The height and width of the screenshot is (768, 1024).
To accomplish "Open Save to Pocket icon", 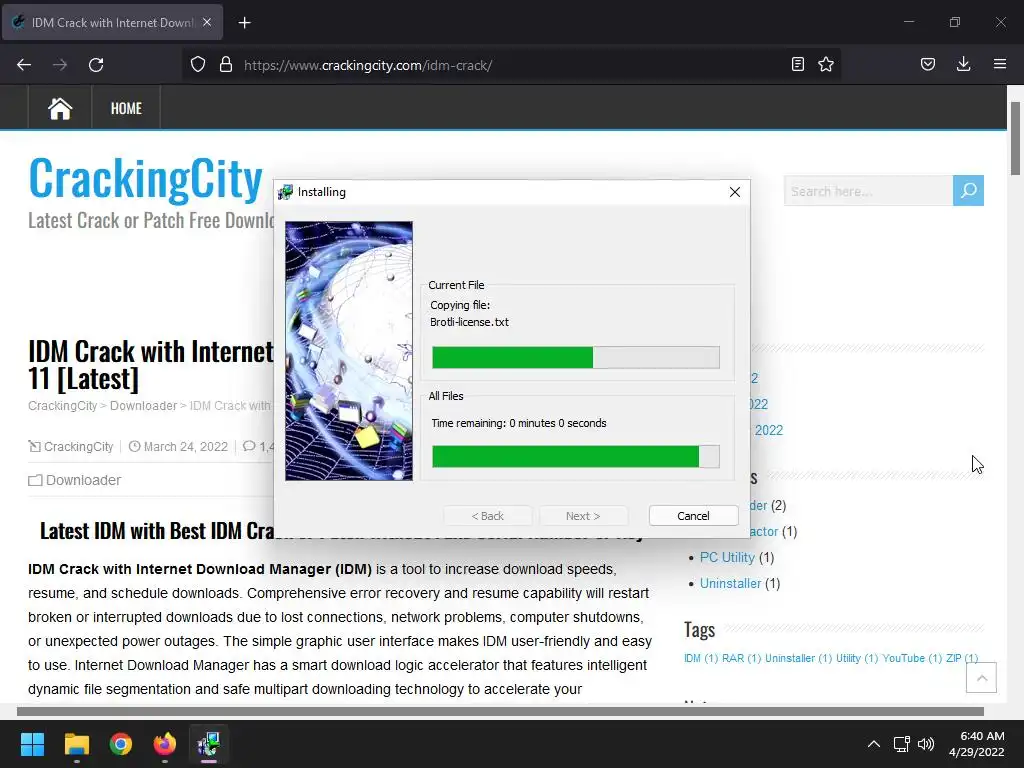I will point(928,65).
